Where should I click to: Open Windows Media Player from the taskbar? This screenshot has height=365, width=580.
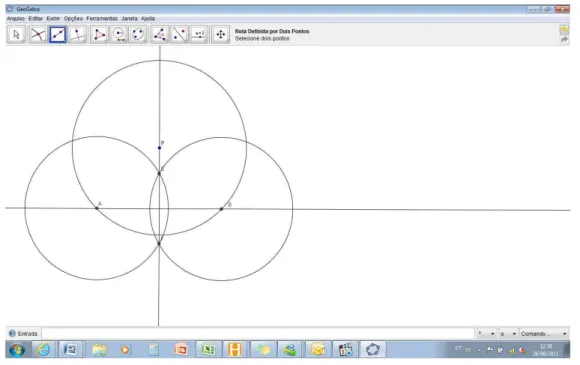pos(125,349)
